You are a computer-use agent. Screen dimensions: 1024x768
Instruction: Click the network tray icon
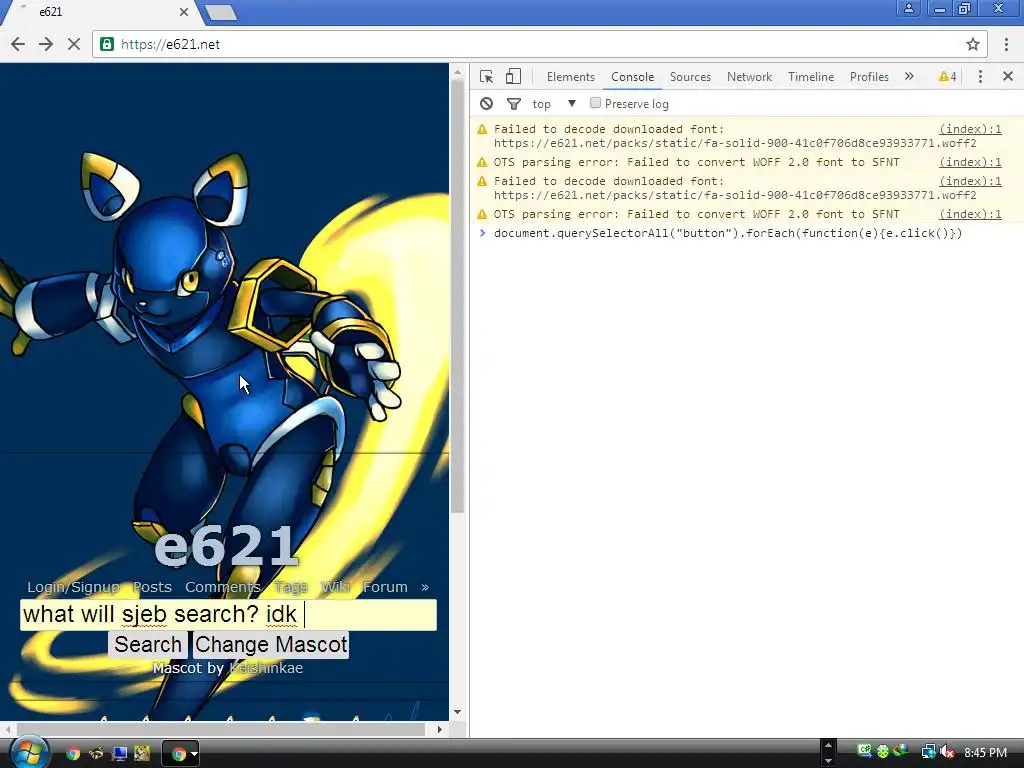click(x=928, y=752)
